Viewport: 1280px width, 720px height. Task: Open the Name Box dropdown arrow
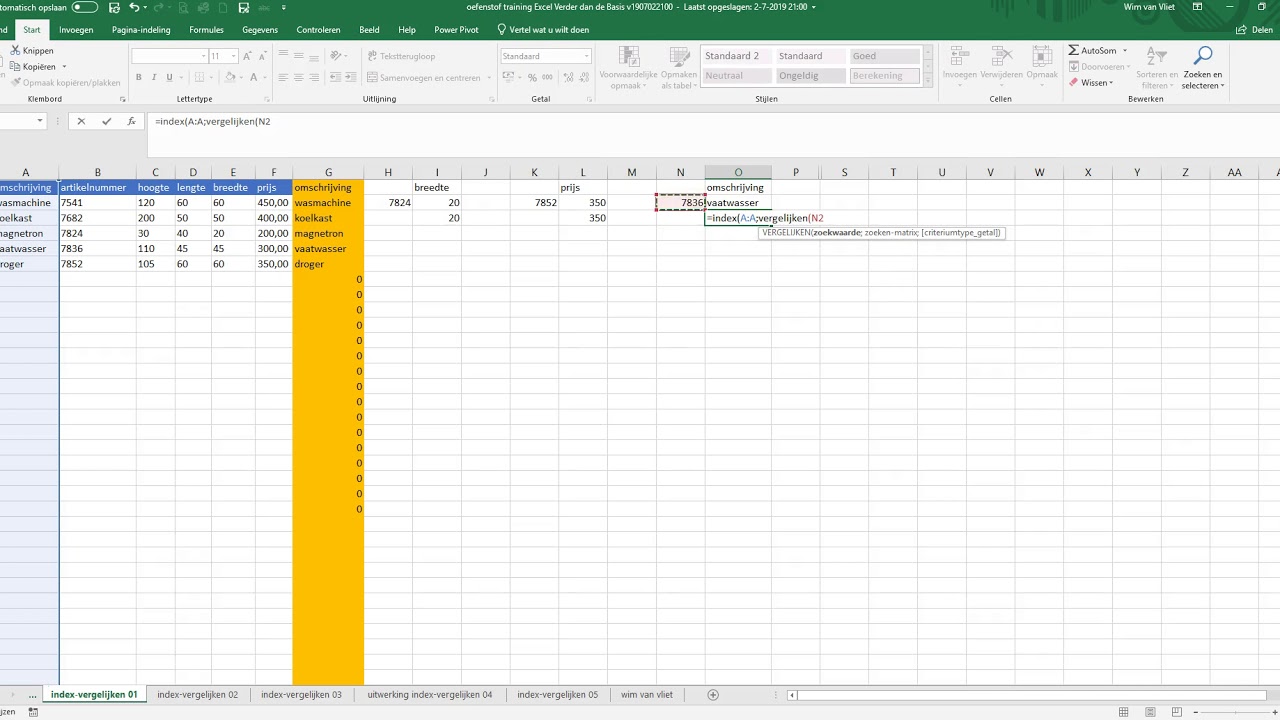coord(40,121)
